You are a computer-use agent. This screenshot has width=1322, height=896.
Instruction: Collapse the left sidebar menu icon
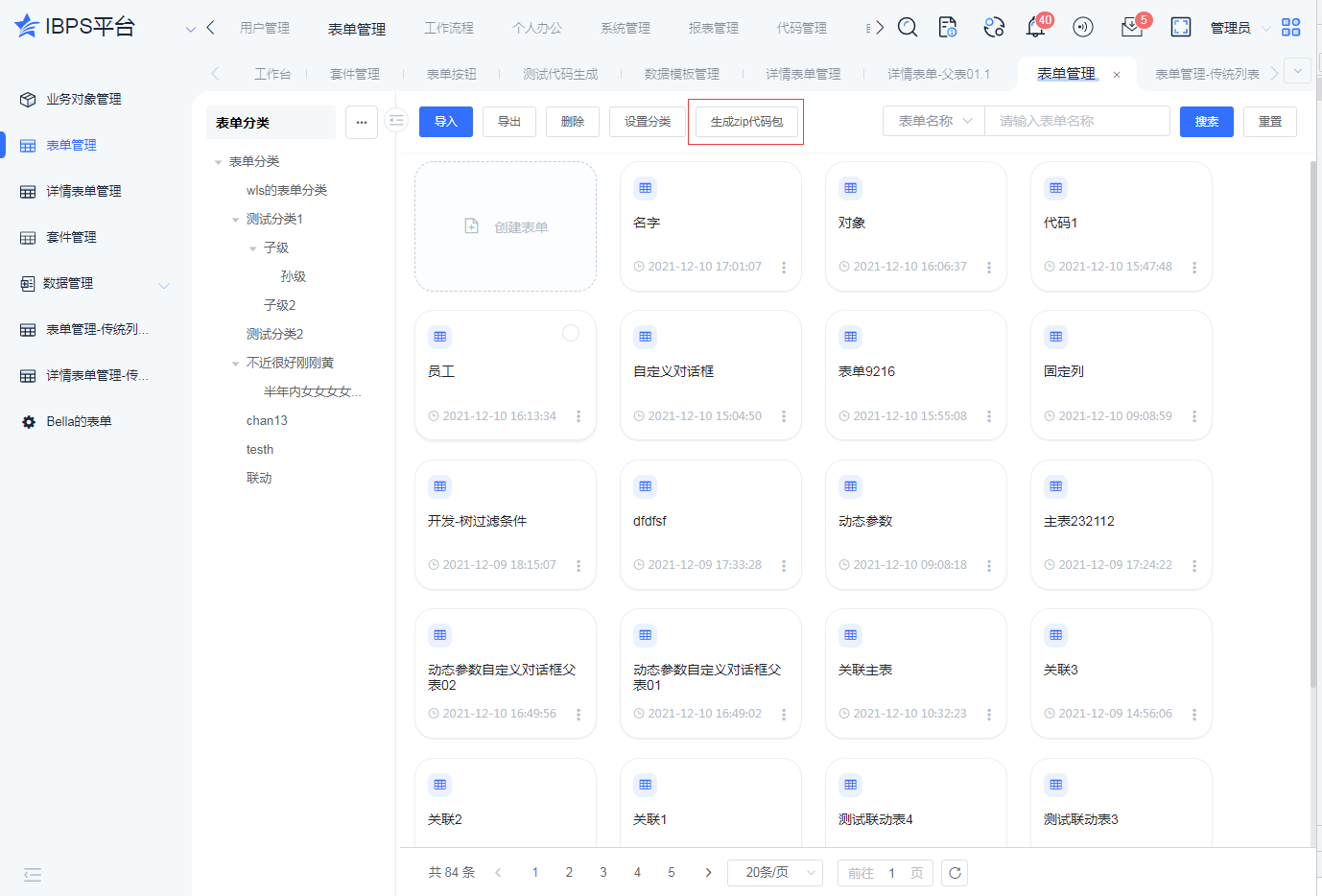(x=33, y=874)
